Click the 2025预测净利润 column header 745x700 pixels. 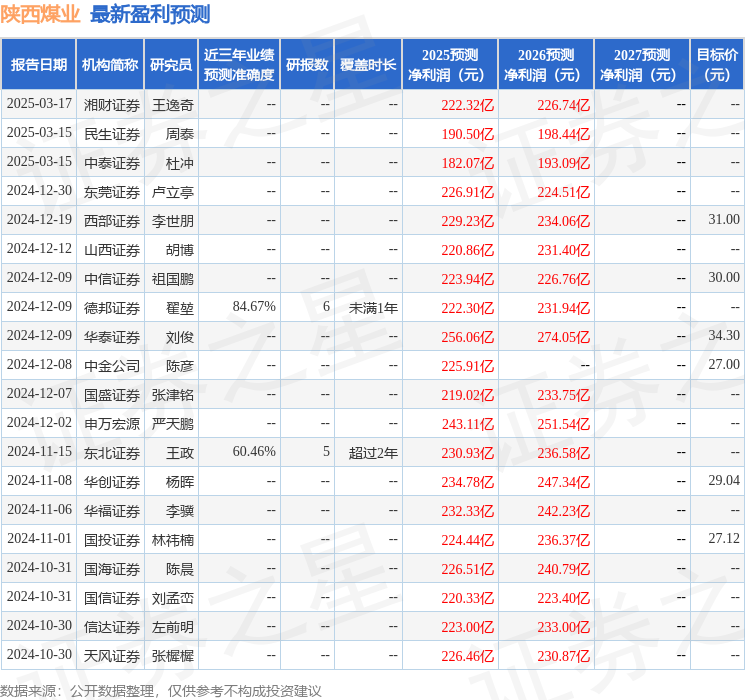coord(450,65)
